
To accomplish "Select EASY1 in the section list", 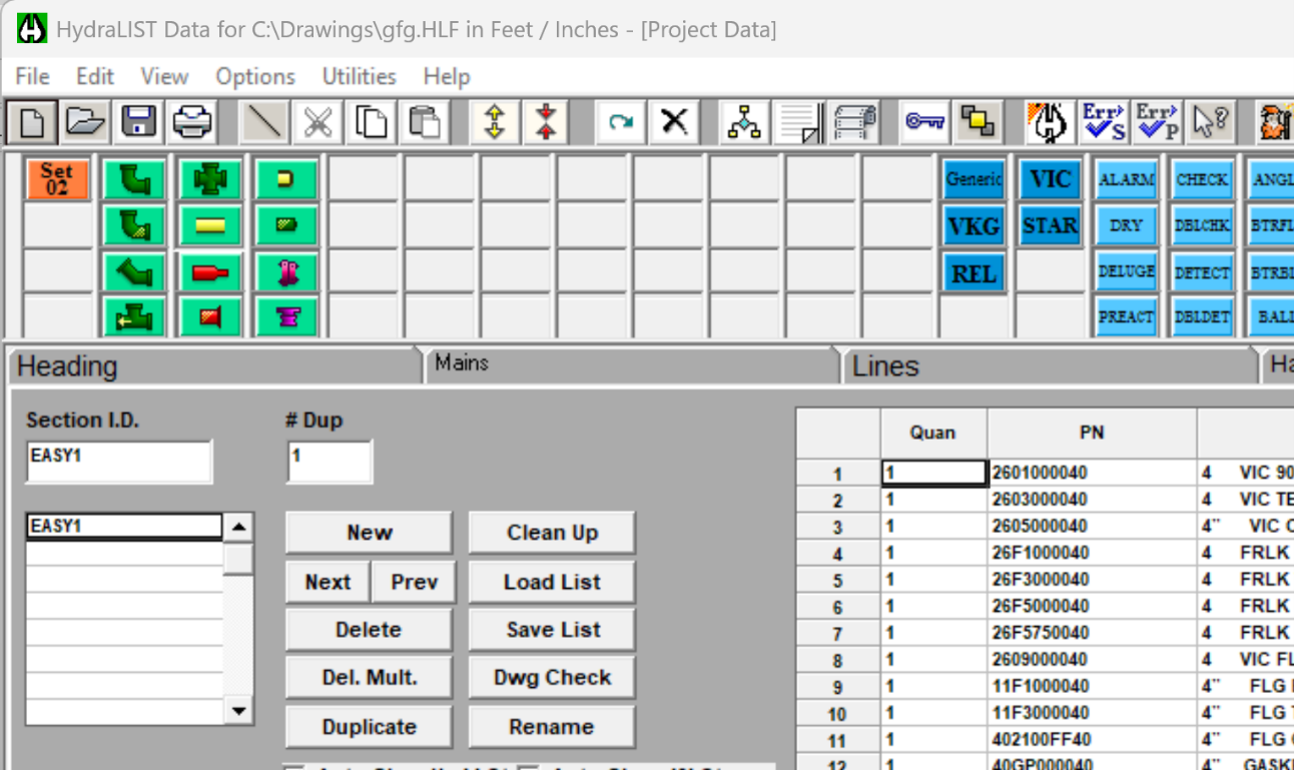I will point(124,526).
